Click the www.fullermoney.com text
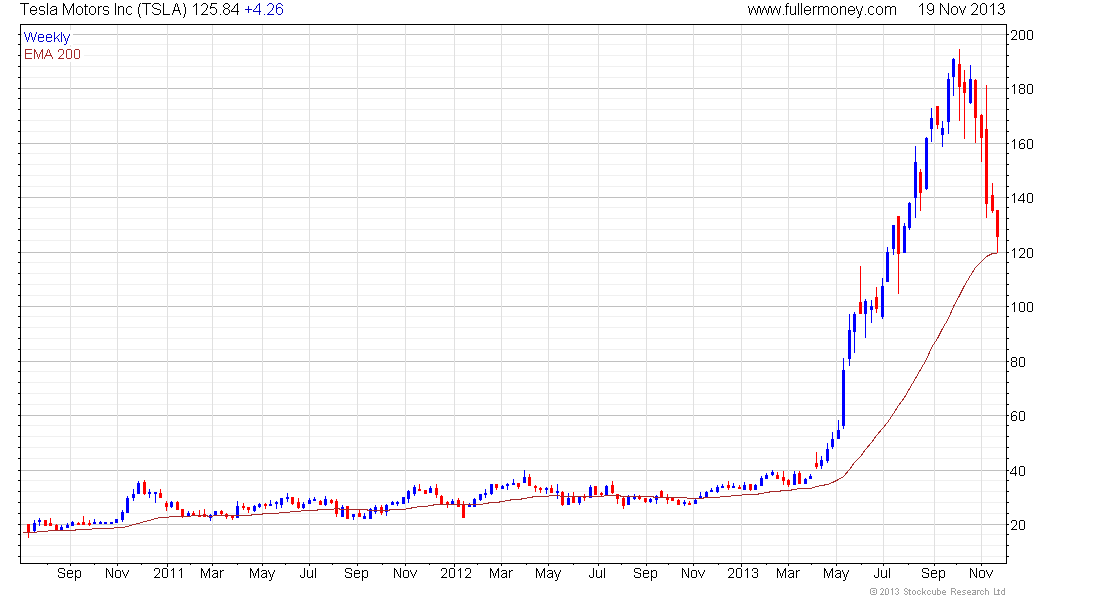 tap(821, 10)
